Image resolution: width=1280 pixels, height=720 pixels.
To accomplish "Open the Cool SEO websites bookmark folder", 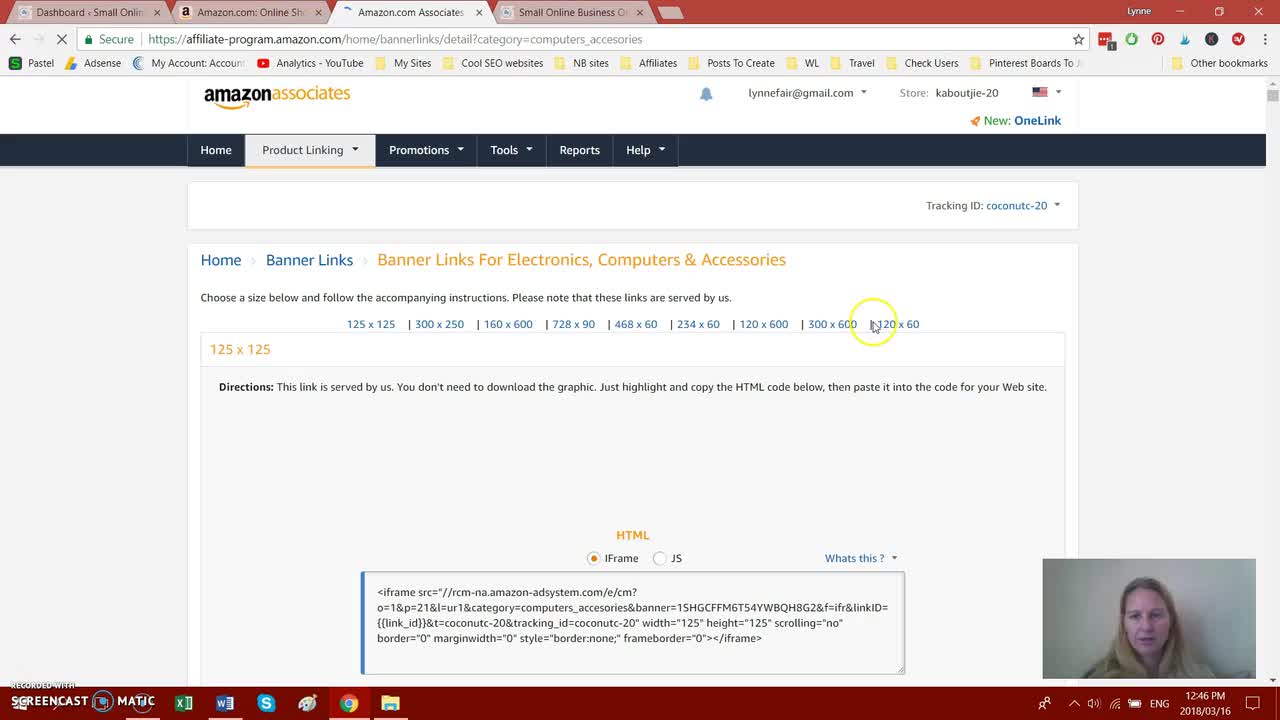I will (x=492, y=63).
